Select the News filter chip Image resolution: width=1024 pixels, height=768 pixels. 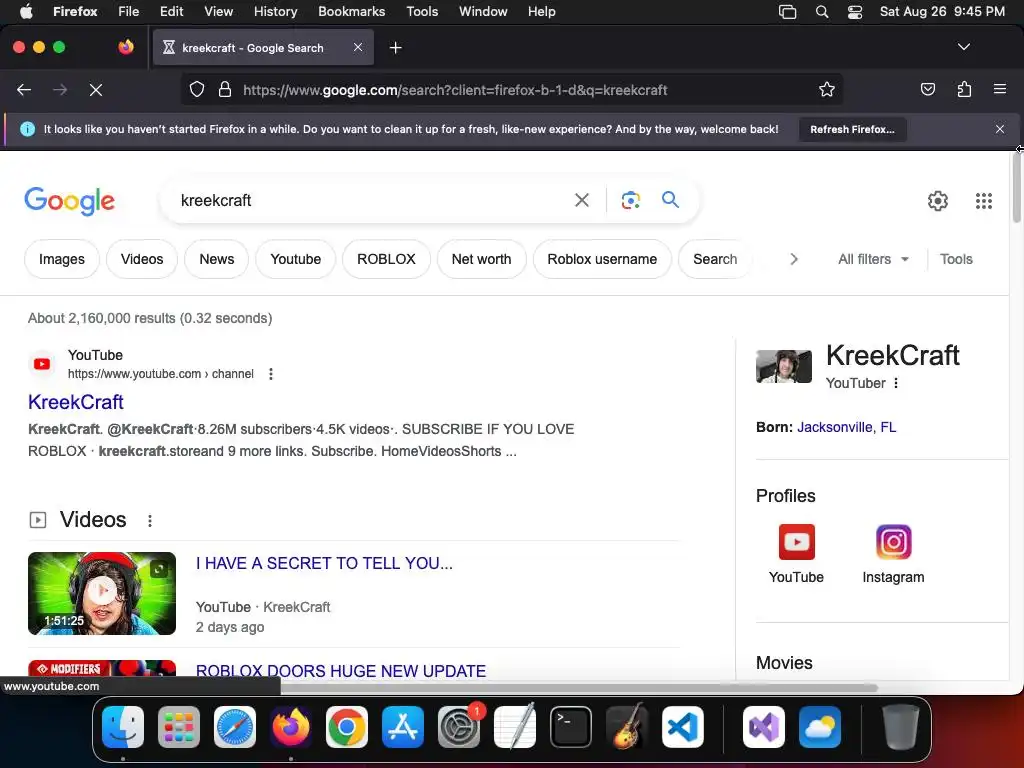click(216, 259)
